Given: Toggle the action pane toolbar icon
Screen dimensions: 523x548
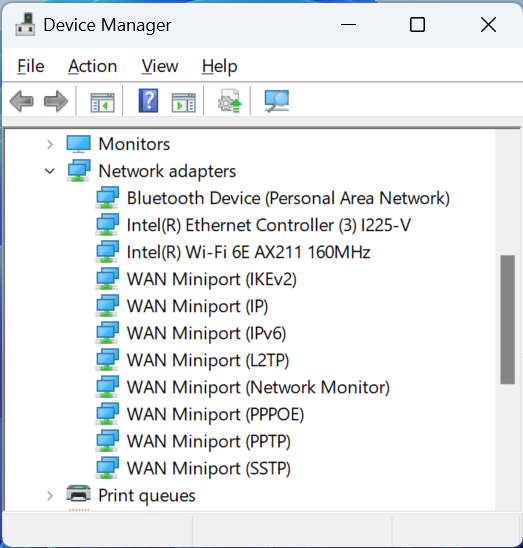Looking at the screenshot, I should [x=184, y=102].
